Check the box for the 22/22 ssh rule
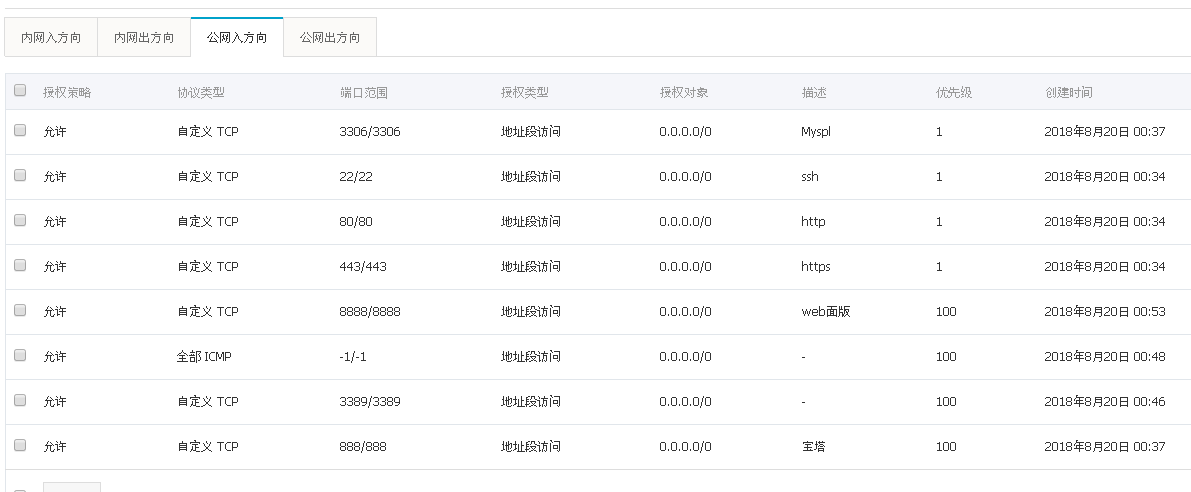The image size is (1191, 492). (x=20, y=175)
